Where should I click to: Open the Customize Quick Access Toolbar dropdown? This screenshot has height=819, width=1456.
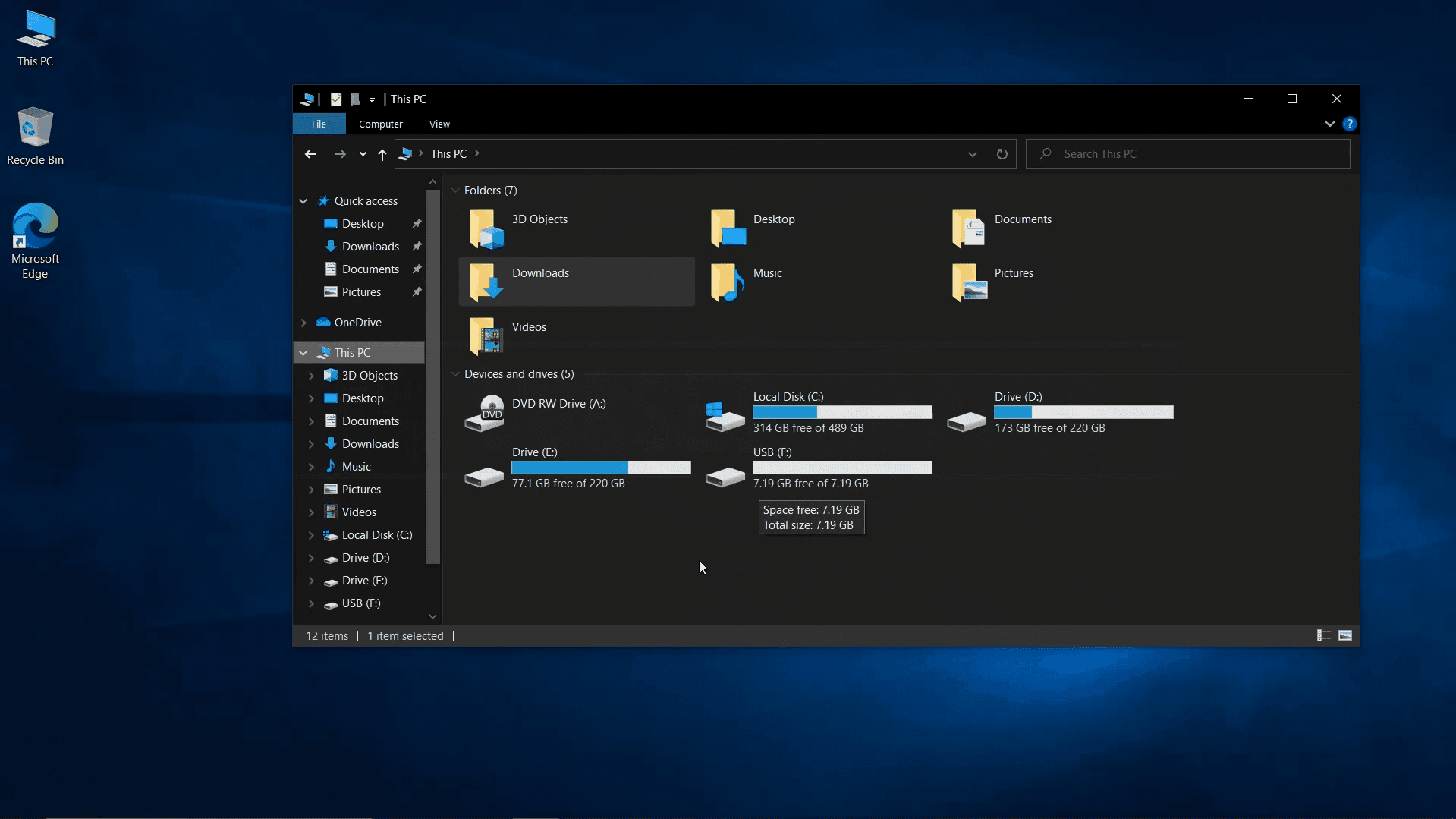(x=372, y=100)
